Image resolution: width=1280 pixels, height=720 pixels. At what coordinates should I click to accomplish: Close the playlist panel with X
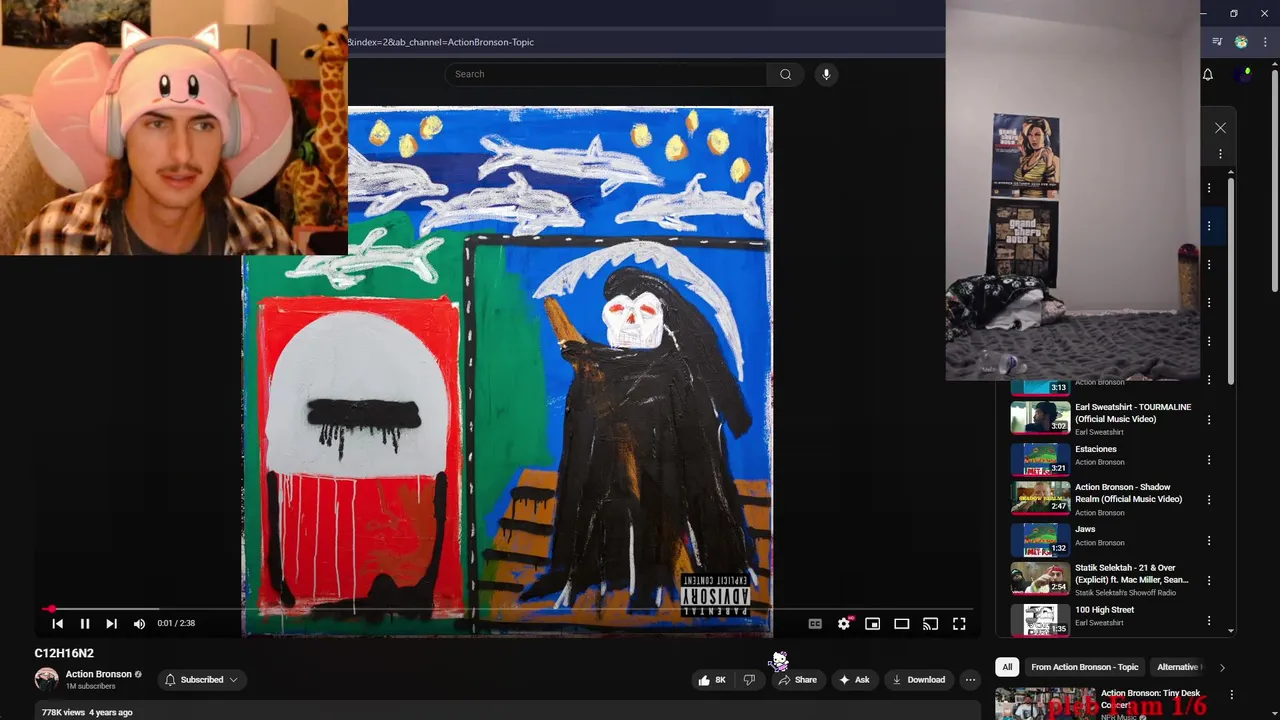tap(1220, 128)
